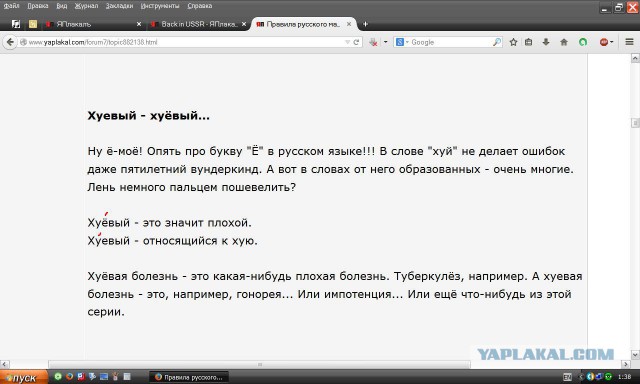Go back with the browser back arrow
The height and width of the screenshot is (384, 640).
pyautogui.click(x=10, y=42)
